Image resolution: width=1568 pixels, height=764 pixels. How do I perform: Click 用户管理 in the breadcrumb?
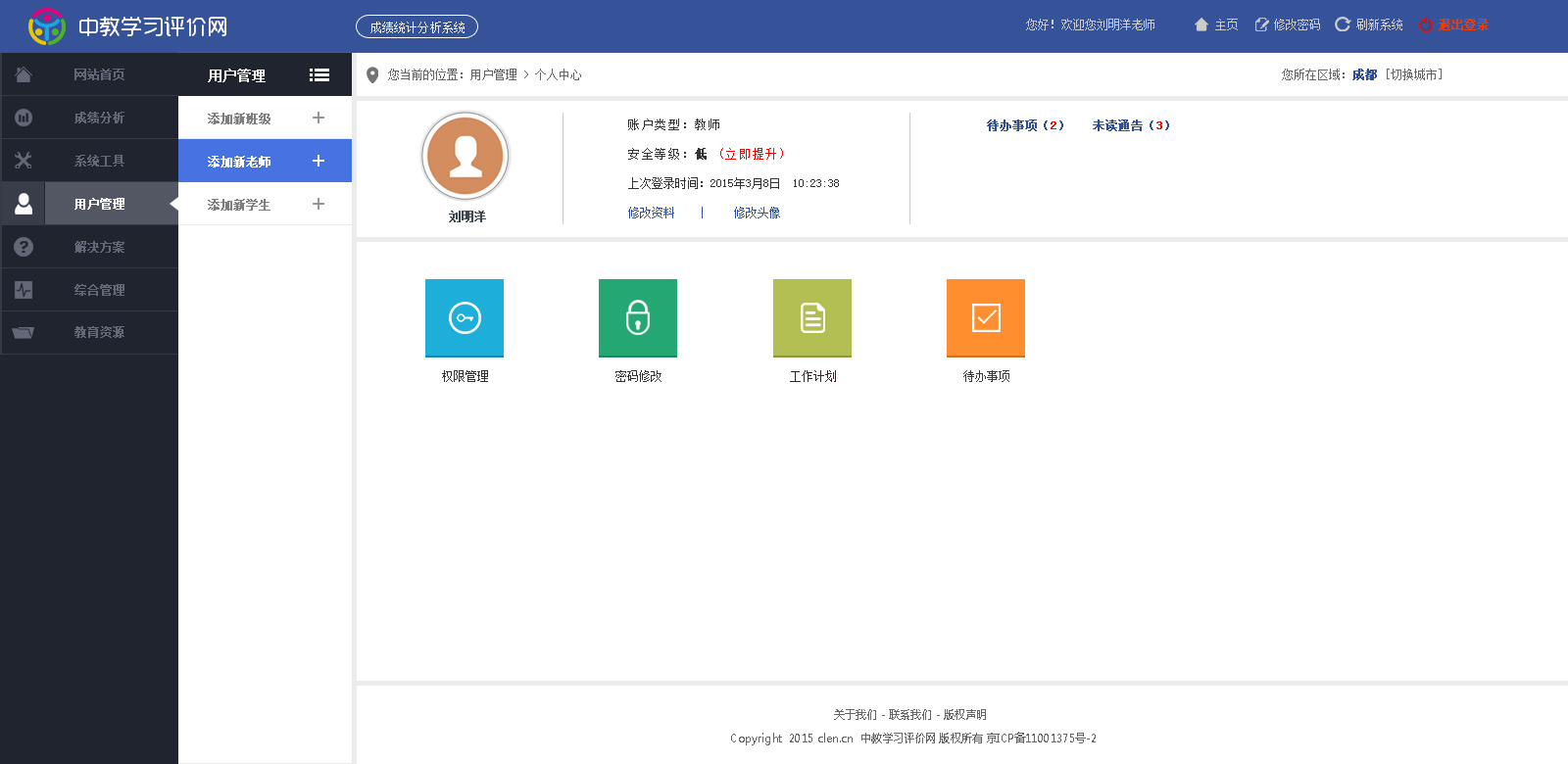coord(493,74)
